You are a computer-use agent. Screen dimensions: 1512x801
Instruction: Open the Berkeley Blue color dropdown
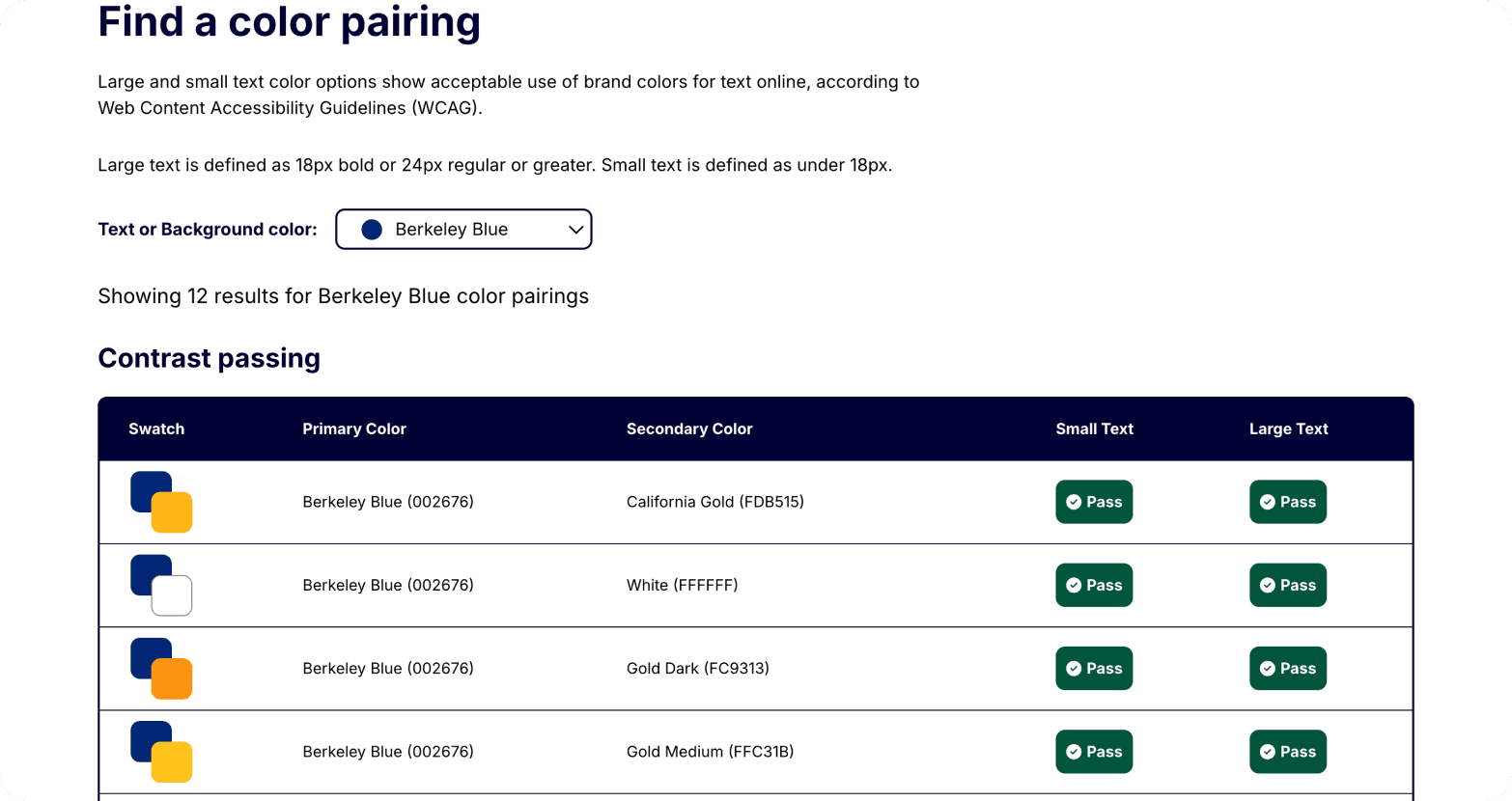point(463,230)
